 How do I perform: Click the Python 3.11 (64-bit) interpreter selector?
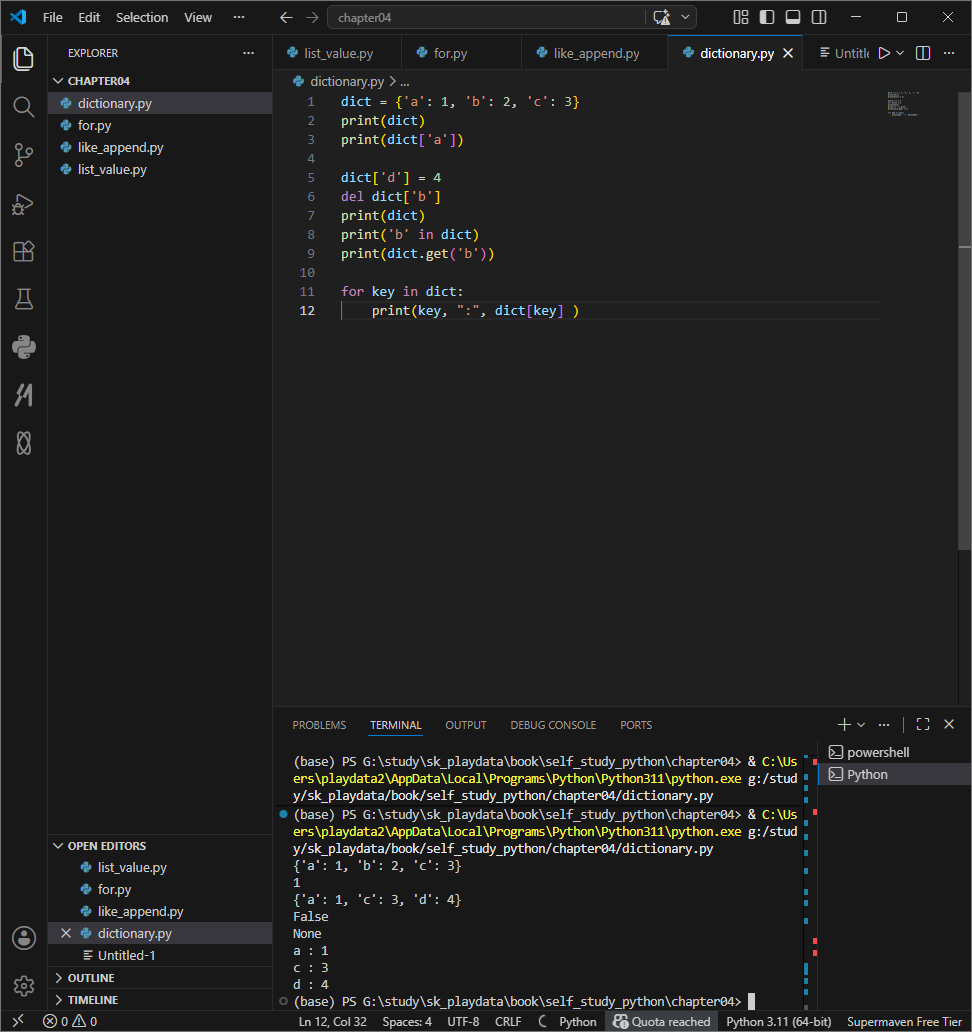pos(779,1021)
